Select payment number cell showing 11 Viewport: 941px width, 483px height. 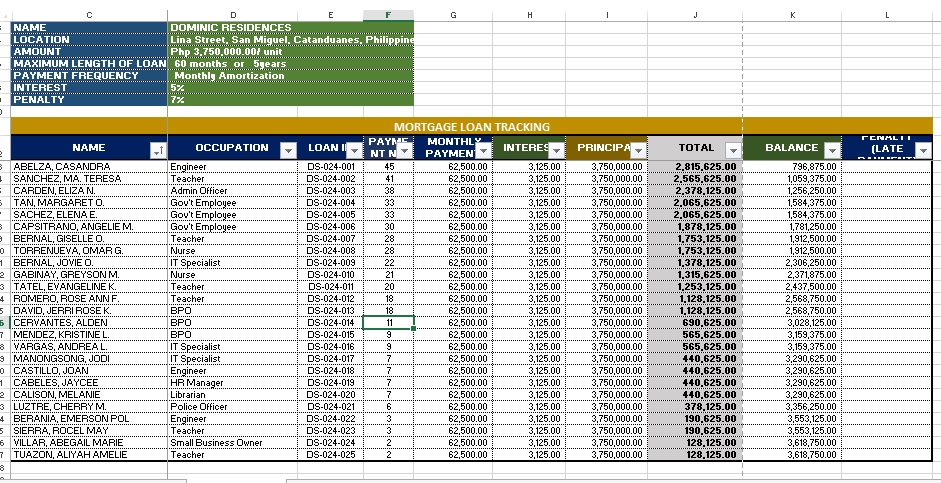click(x=388, y=323)
